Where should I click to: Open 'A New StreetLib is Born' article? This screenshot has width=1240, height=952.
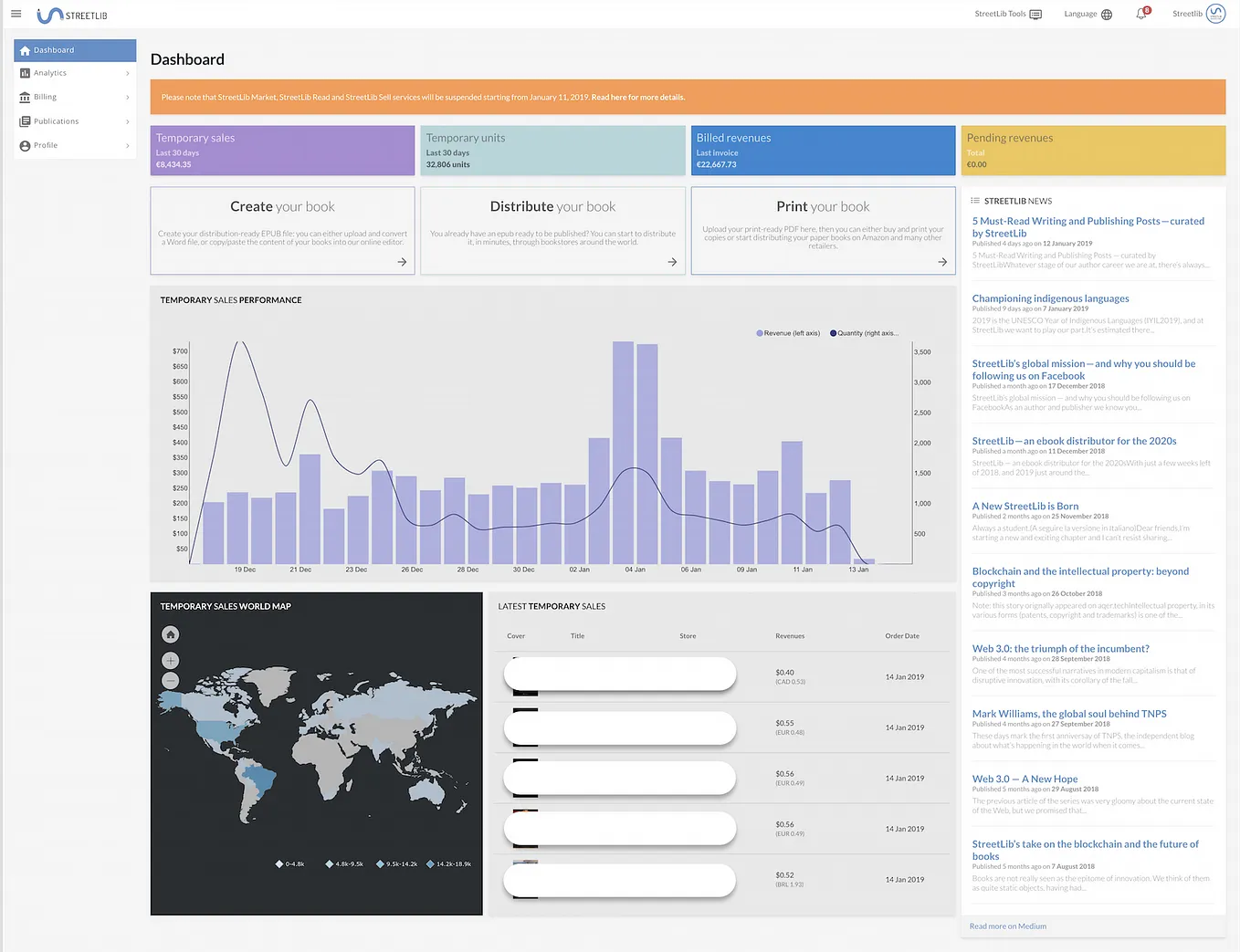1025,506
